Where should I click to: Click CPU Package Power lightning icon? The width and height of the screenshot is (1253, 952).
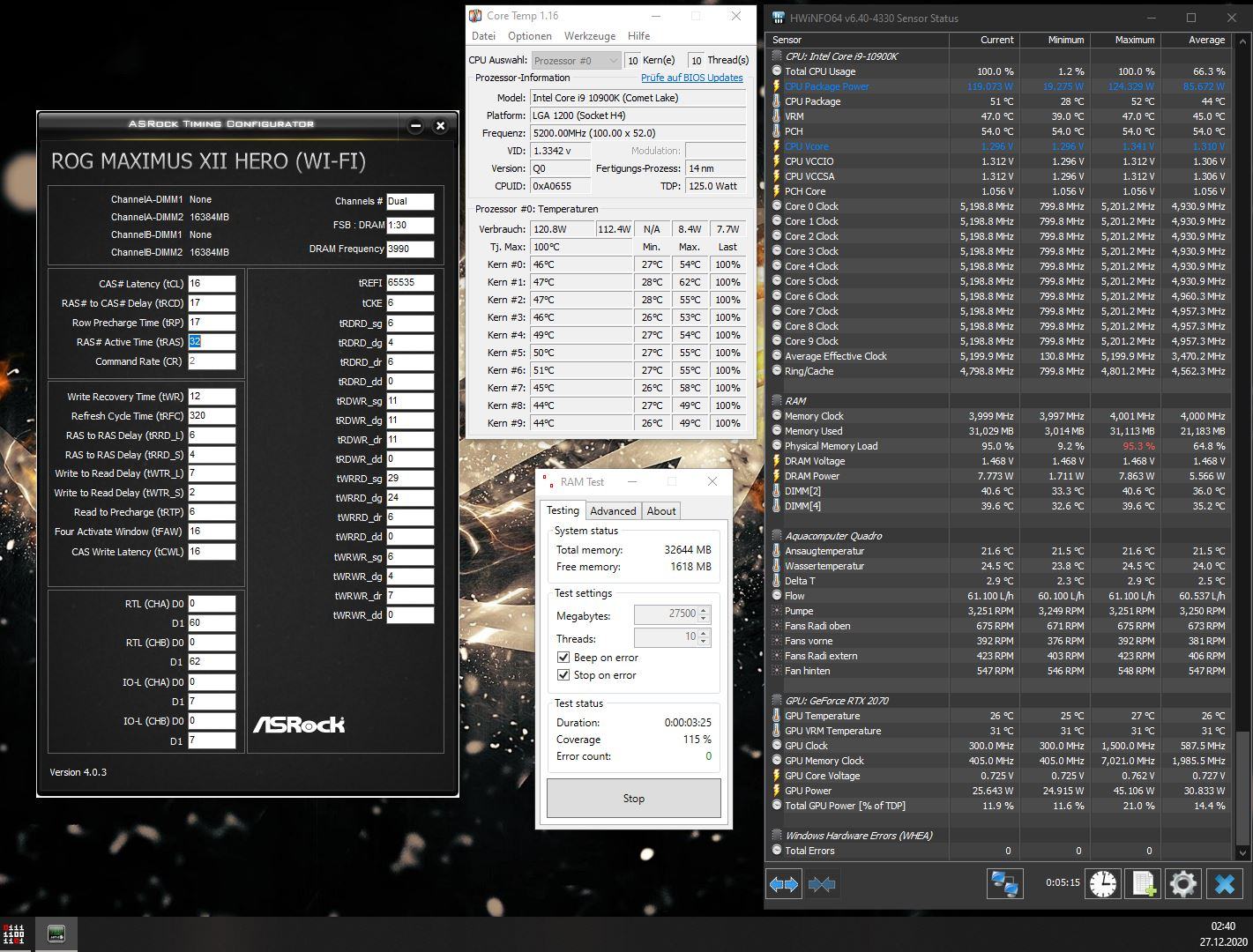tap(777, 86)
